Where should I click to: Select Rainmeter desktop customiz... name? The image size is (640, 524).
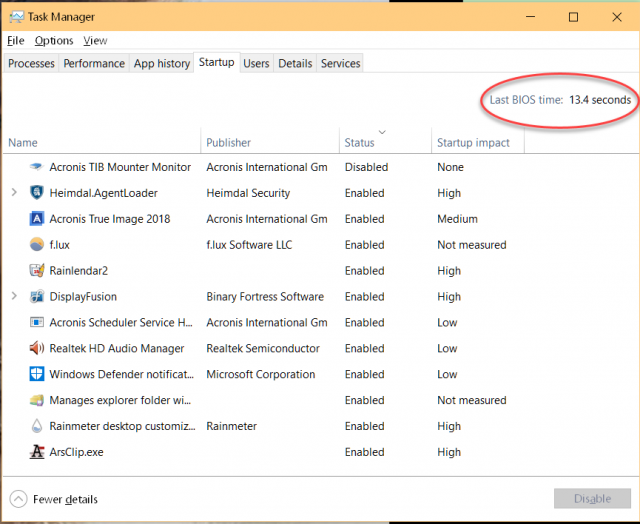122,426
